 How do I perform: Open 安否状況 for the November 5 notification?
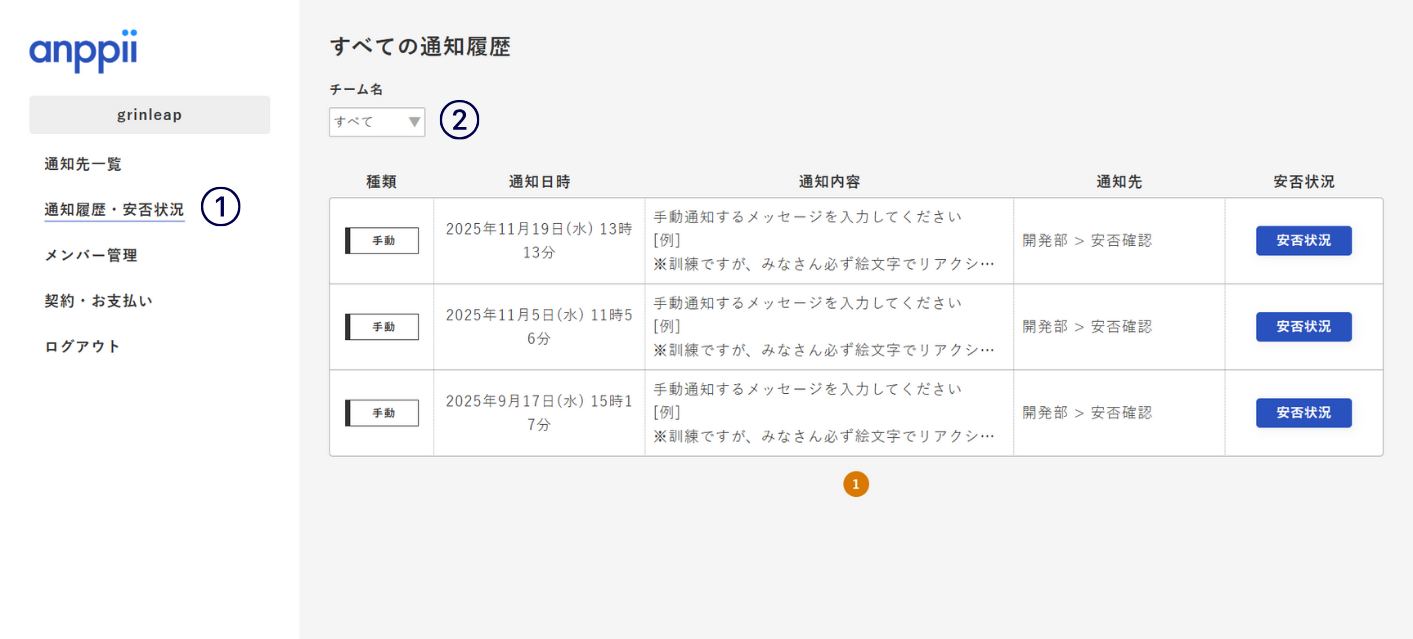click(1303, 327)
